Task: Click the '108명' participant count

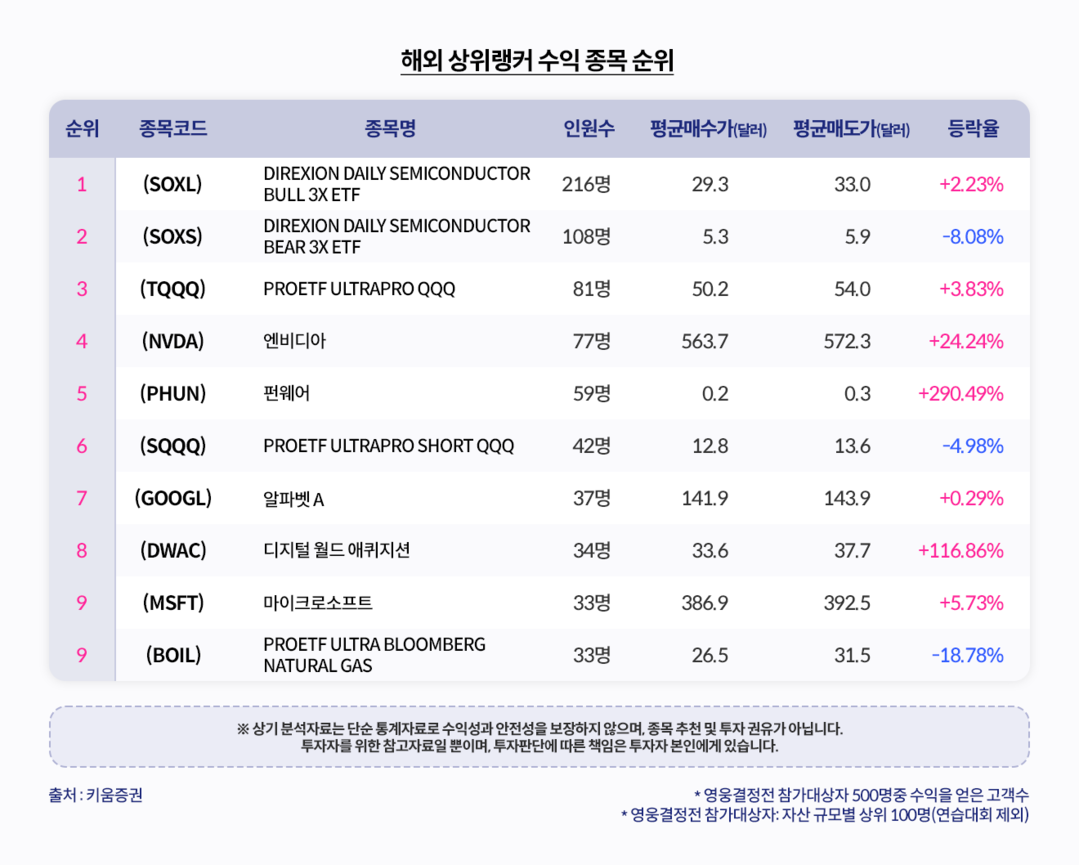Action: (x=586, y=236)
